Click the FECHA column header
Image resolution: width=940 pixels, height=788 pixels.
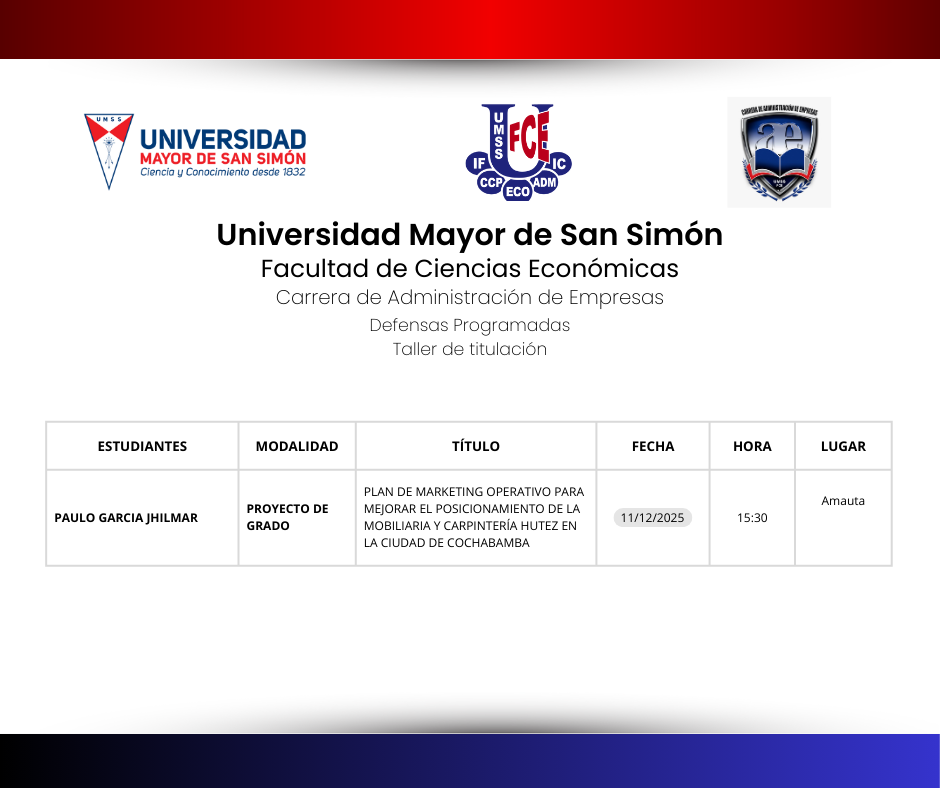point(653,446)
